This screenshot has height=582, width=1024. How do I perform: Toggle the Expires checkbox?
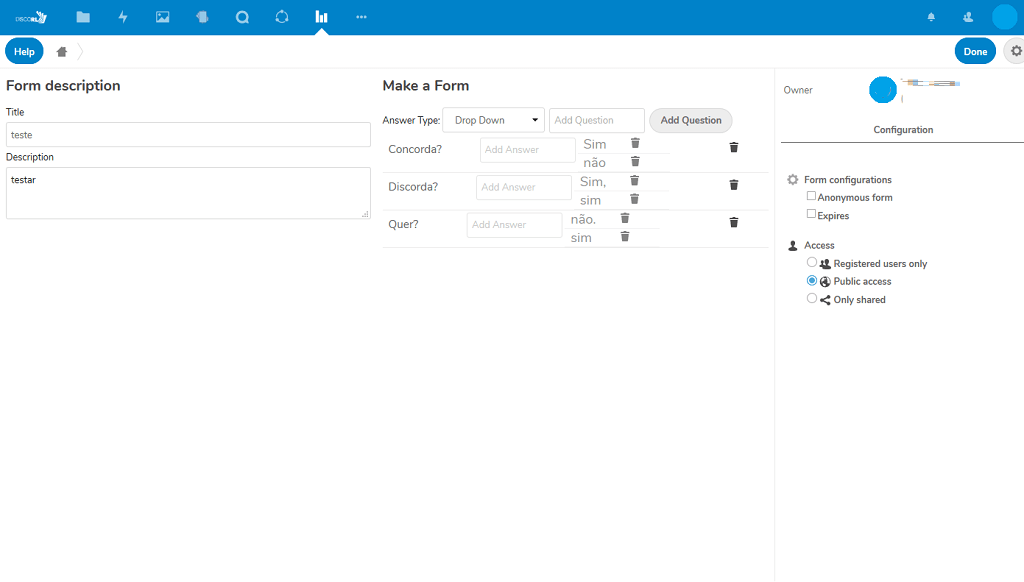tap(812, 214)
